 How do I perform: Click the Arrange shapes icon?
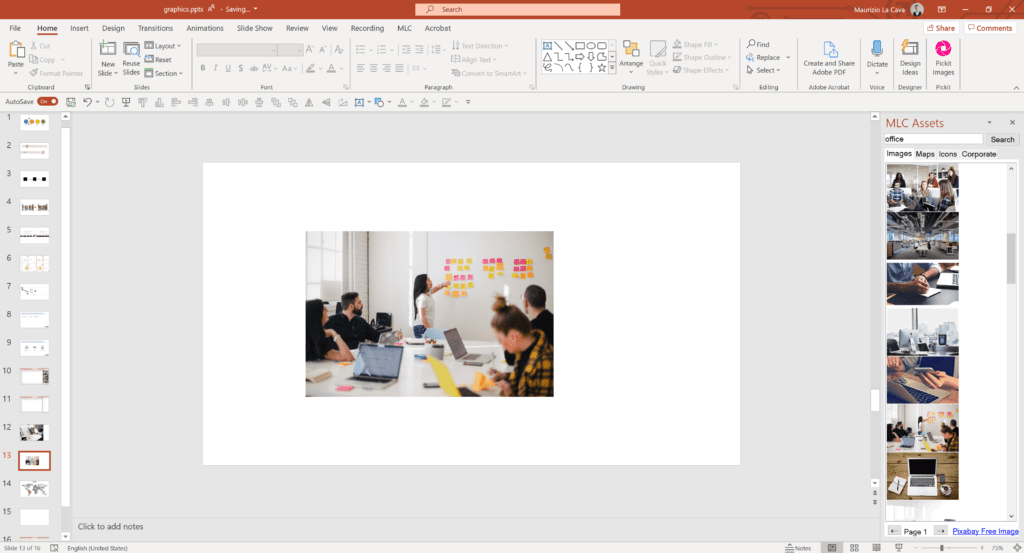(631, 54)
